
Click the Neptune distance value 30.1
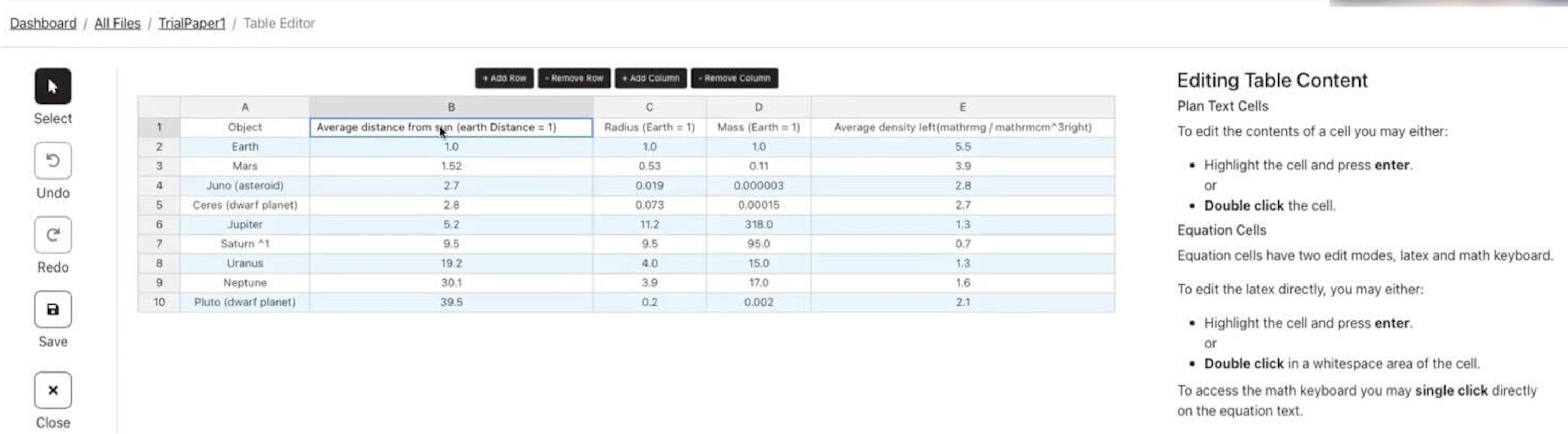pos(451,283)
